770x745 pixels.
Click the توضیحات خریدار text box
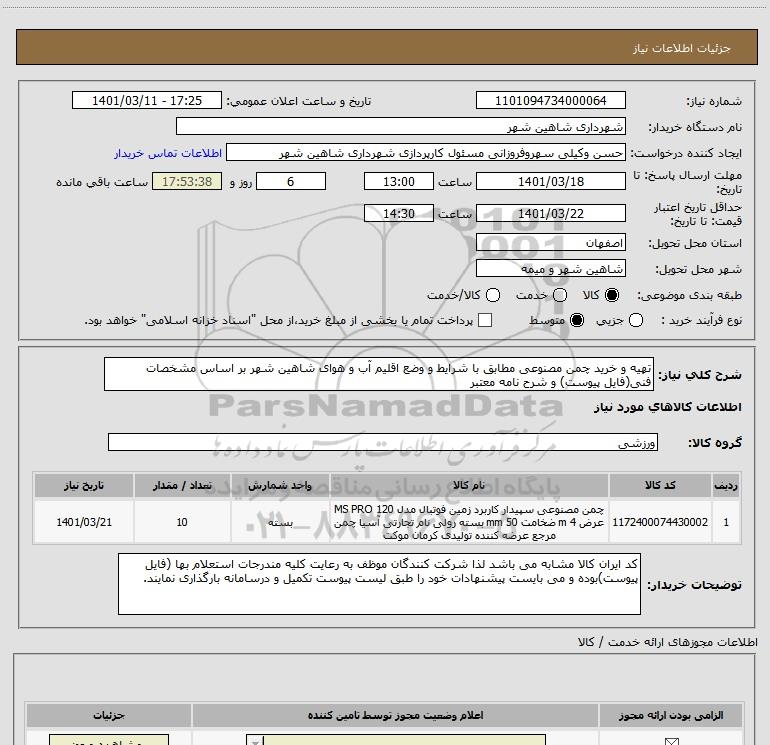pos(379,584)
